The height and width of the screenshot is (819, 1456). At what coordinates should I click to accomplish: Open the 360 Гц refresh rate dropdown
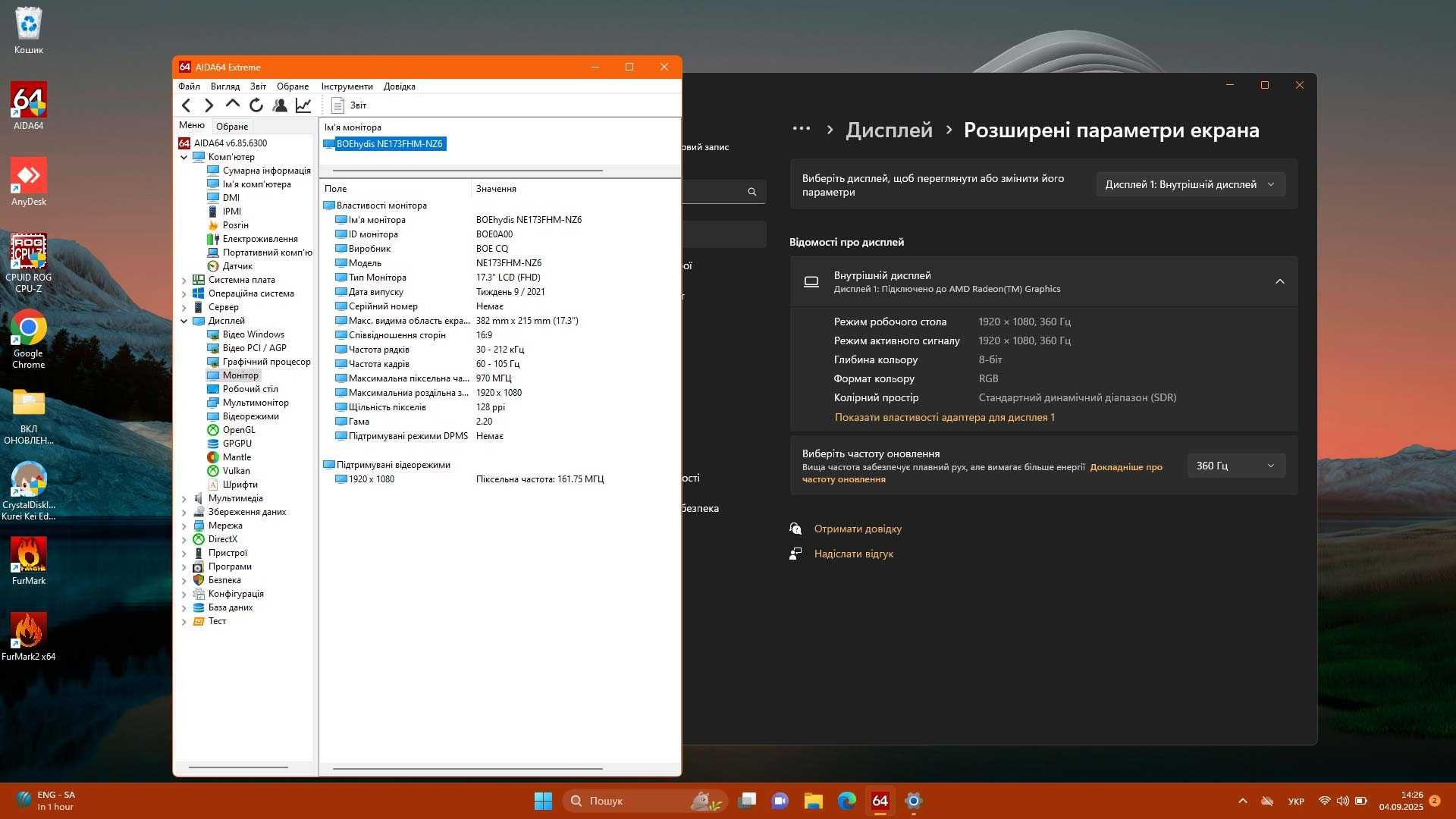pyautogui.click(x=1236, y=466)
